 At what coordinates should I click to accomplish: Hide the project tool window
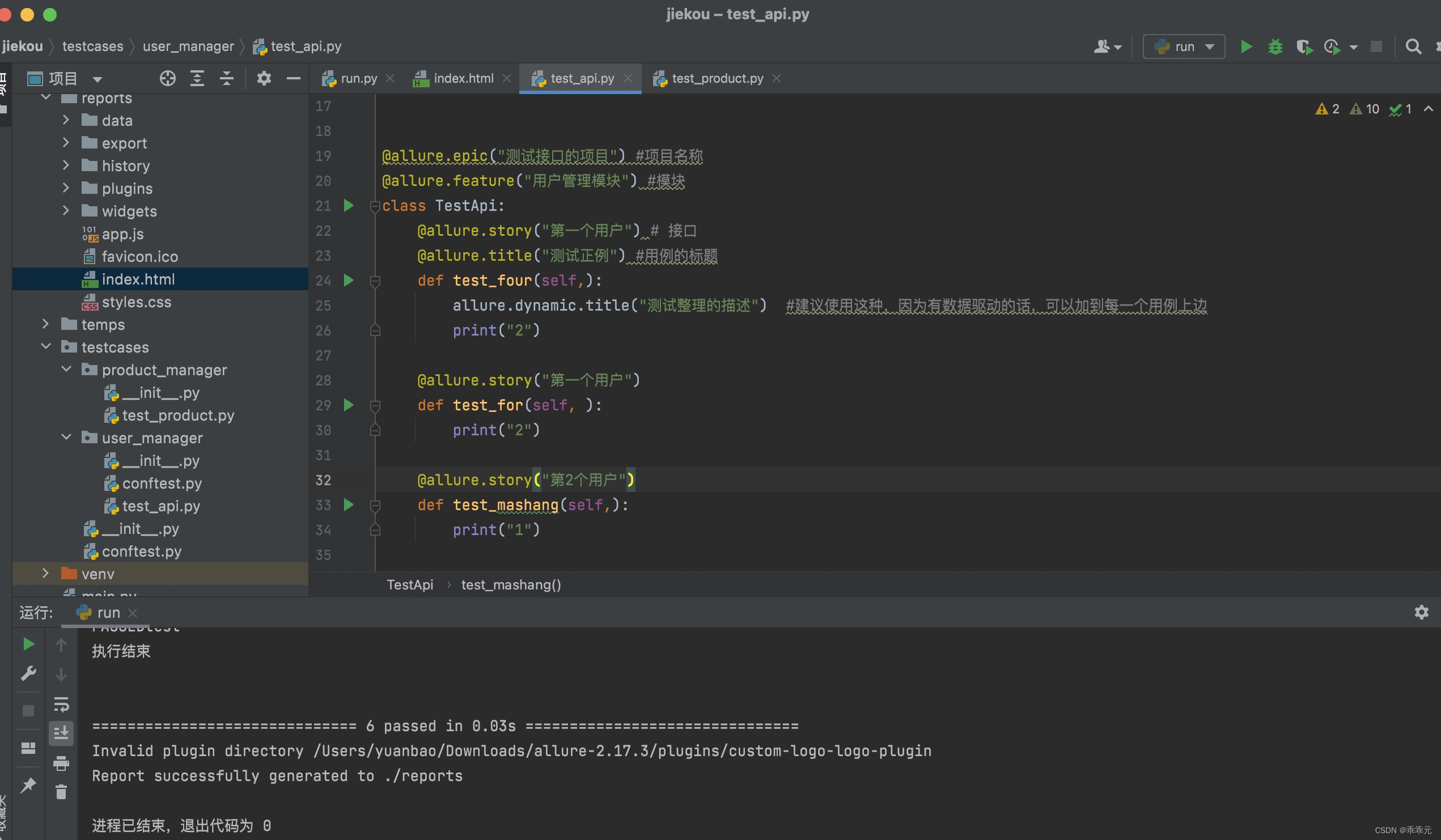tap(293, 78)
